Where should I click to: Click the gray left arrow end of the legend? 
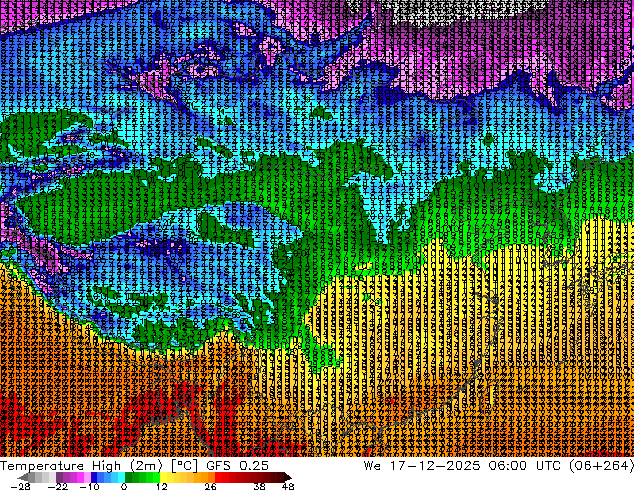[x=22, y=477]
